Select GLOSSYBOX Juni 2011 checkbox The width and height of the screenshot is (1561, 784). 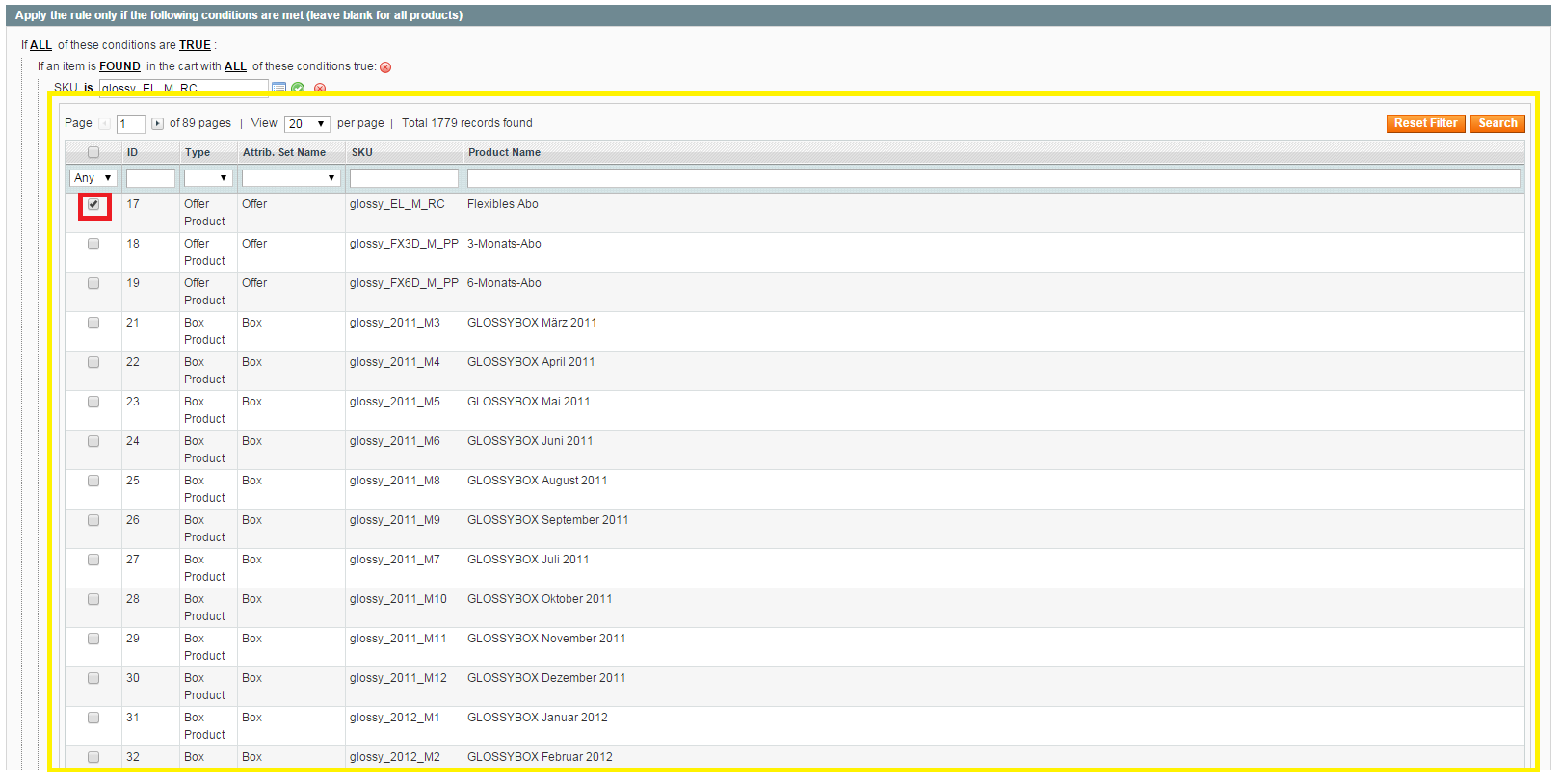(93, 441)
